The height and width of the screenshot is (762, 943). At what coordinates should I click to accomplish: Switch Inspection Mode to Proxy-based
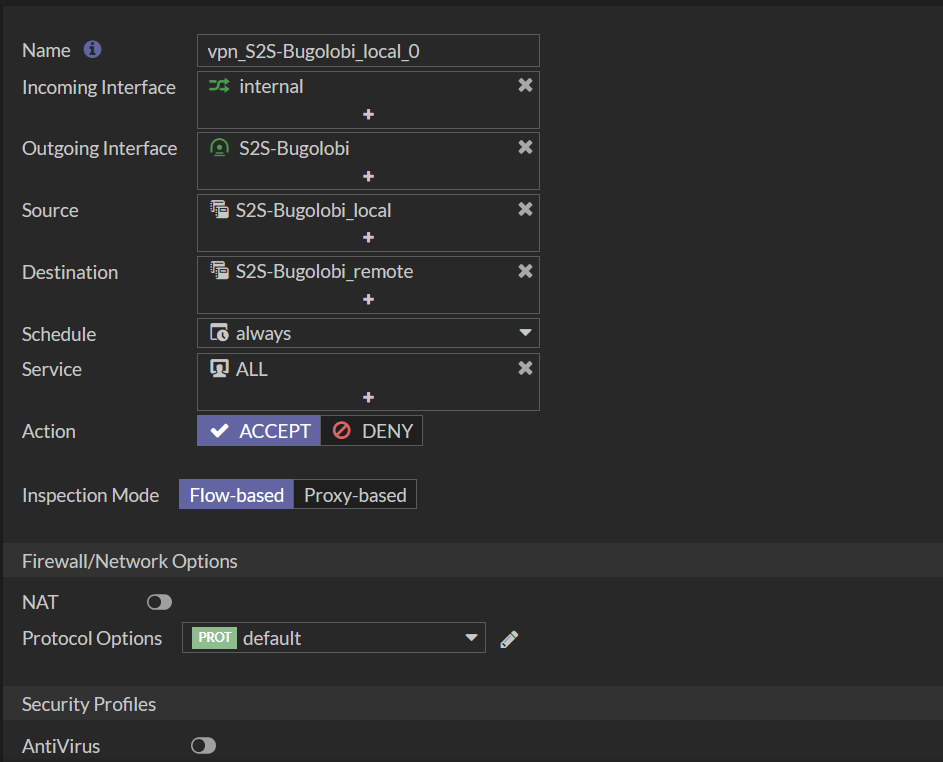[355, 495]
